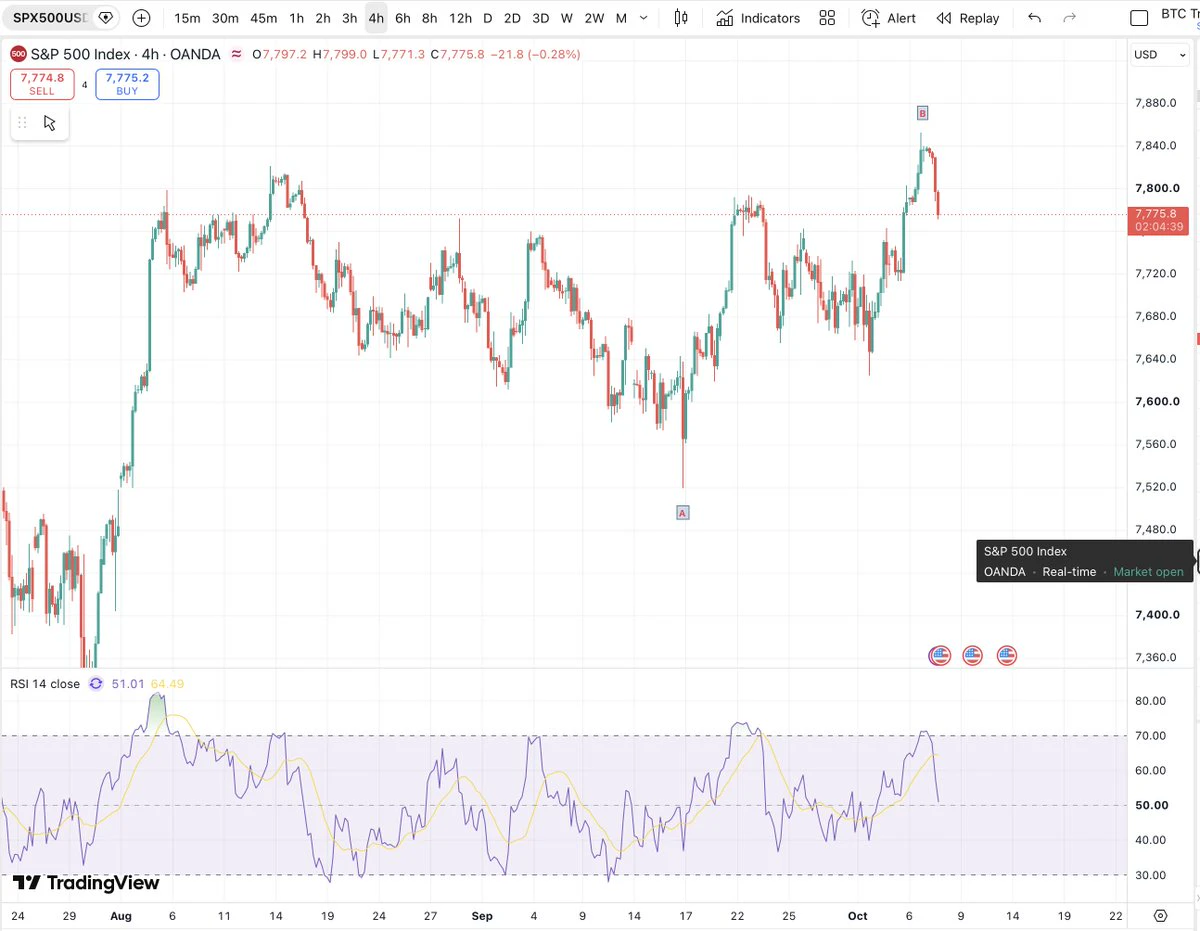Open the first US economic event flag

(939, 656)
